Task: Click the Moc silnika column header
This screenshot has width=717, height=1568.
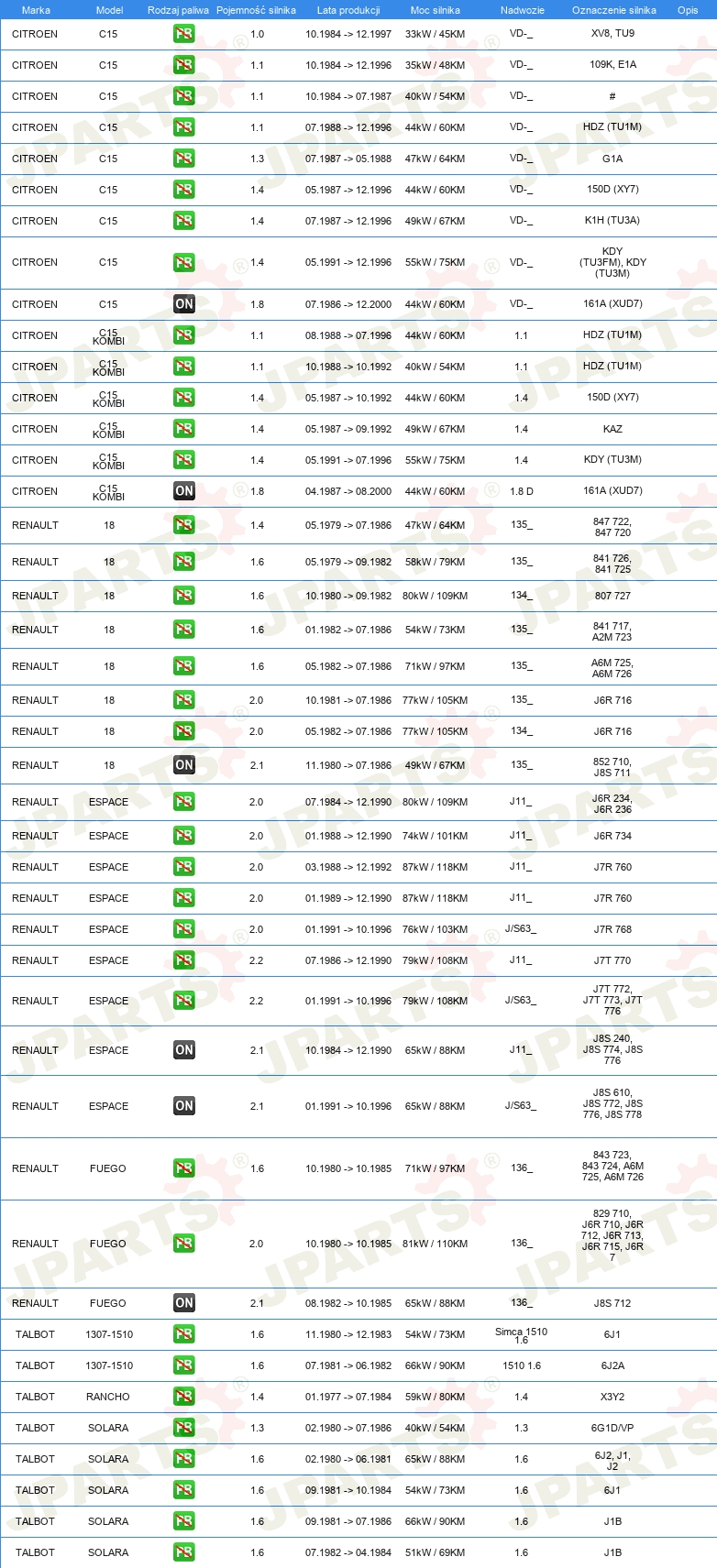Action: (x=436, y=10)
